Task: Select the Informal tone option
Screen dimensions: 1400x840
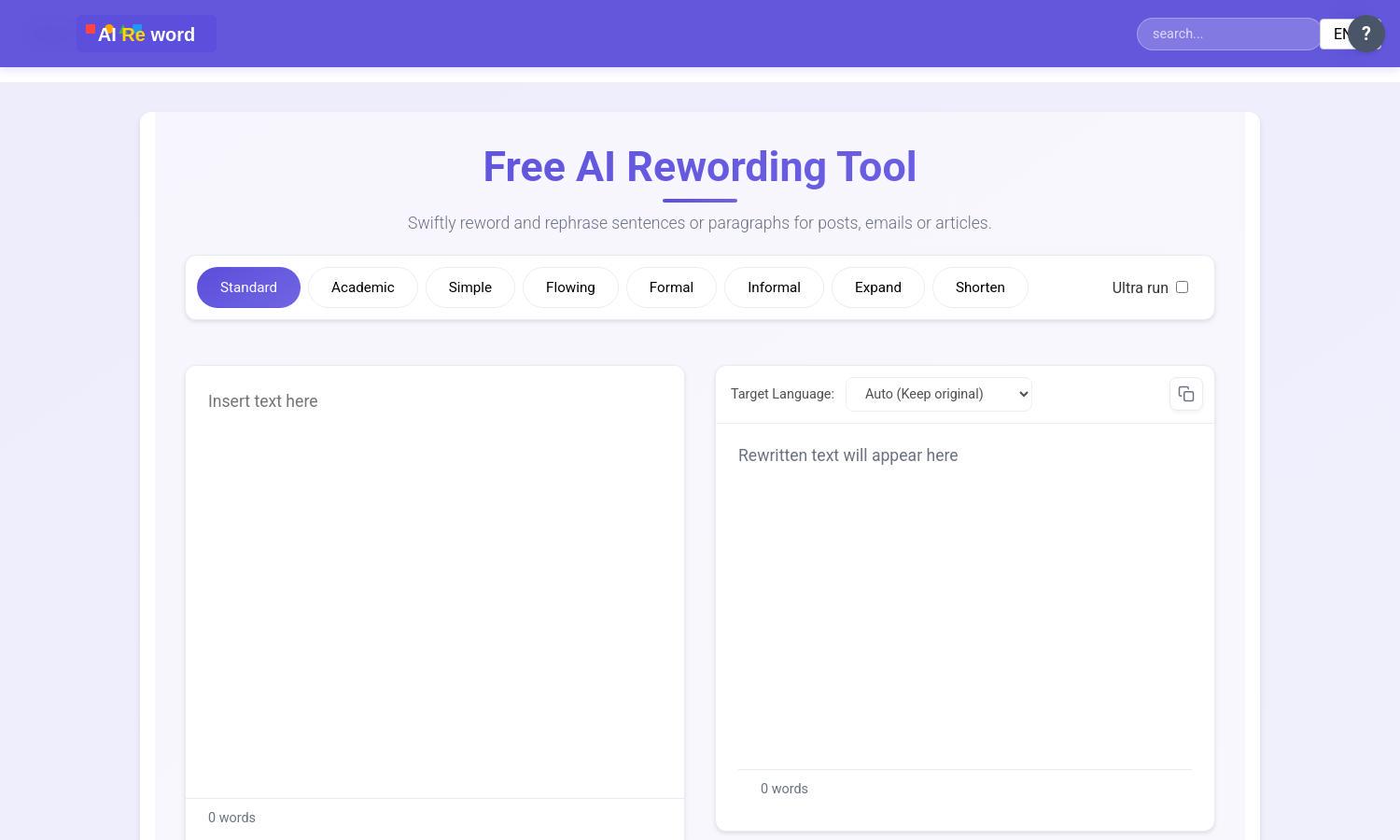Action: pyautogui.click(x=774, y=287)
